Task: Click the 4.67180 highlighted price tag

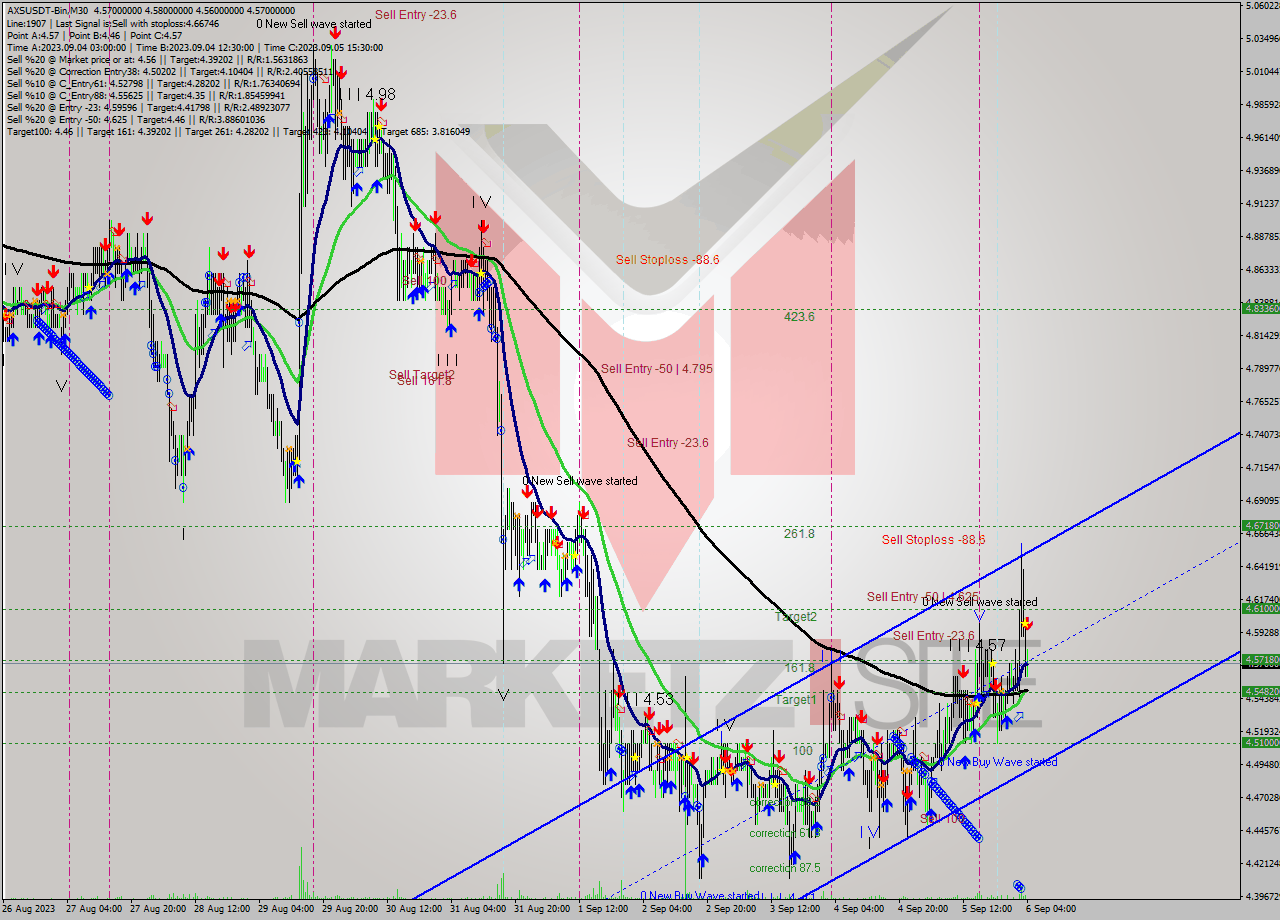Action: (x=1260, y=525)
